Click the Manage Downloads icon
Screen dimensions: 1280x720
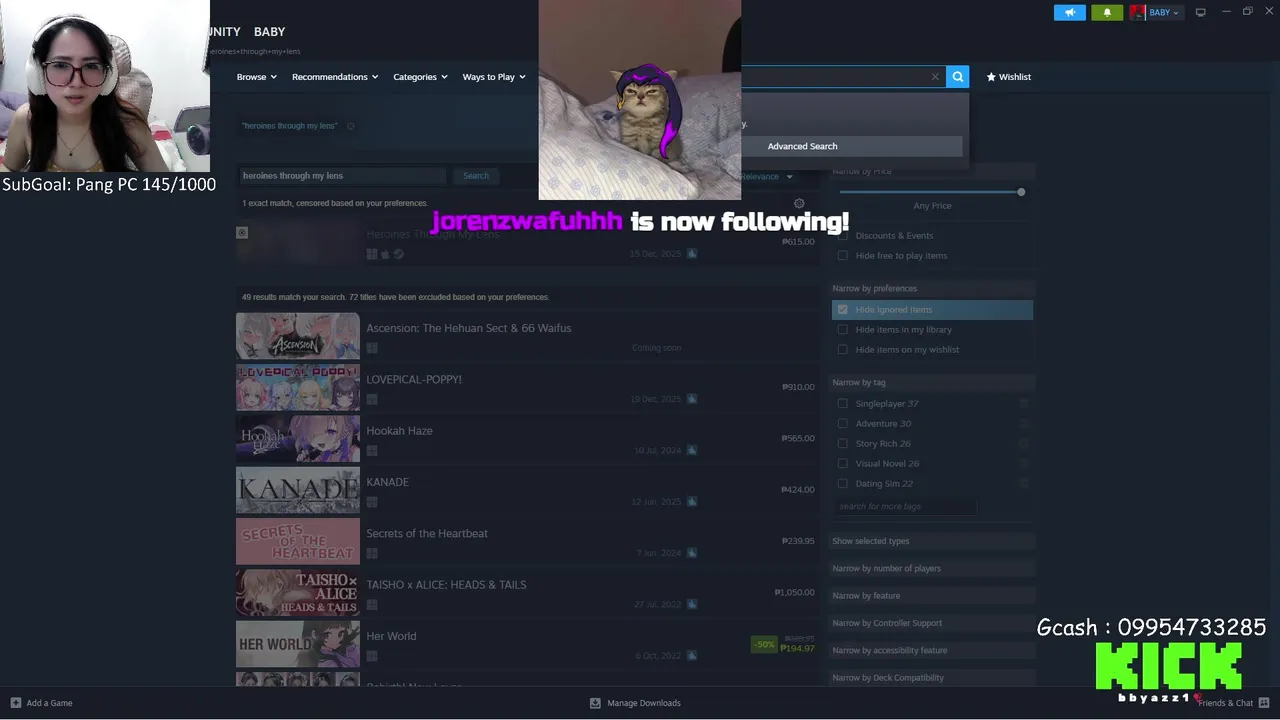(595, 703)
